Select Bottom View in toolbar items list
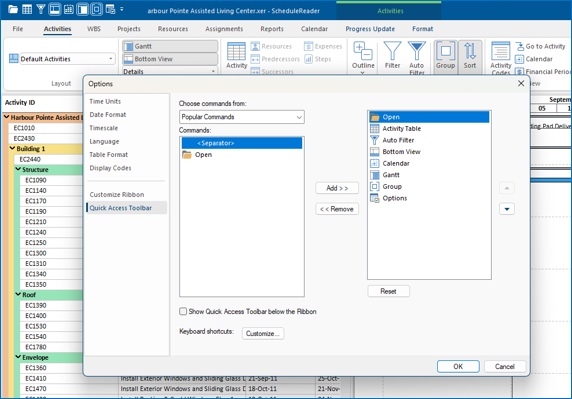This screenshot has width=572, height=399. click(x=429, y=152)
